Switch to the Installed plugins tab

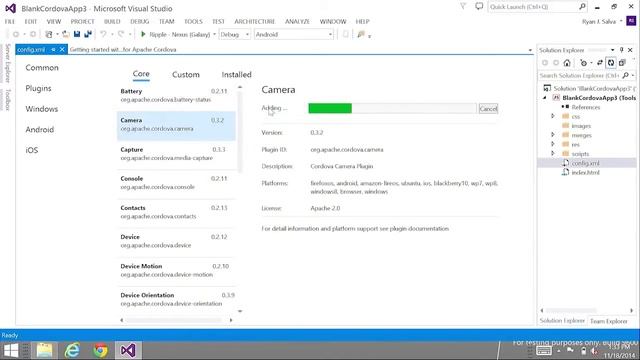tap(236, 75)
